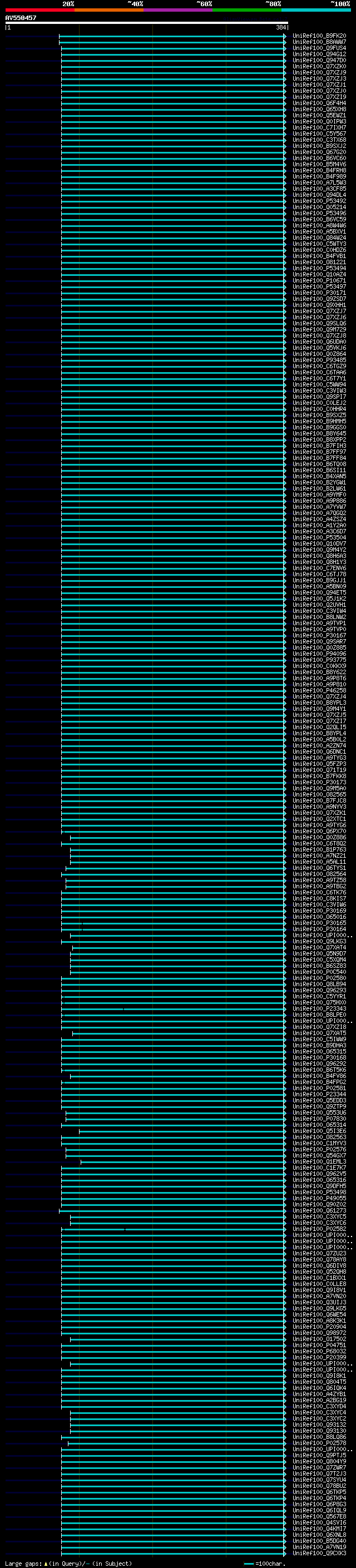Select label UniRef100_Q7XAT5
This screenshot has width=356, height=1568.
[319, 1033]
